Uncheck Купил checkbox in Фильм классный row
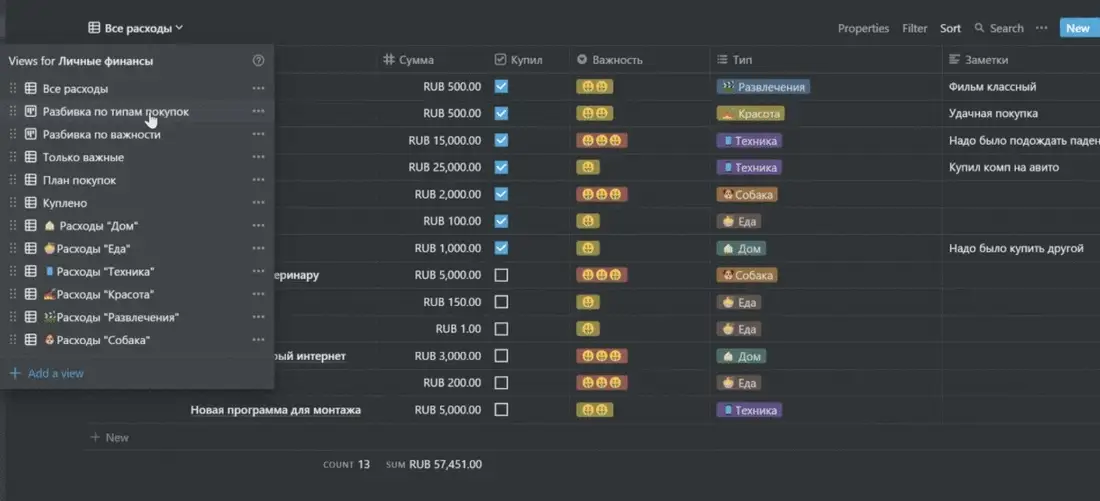The image size is (1100, 501). click(501, 86)
